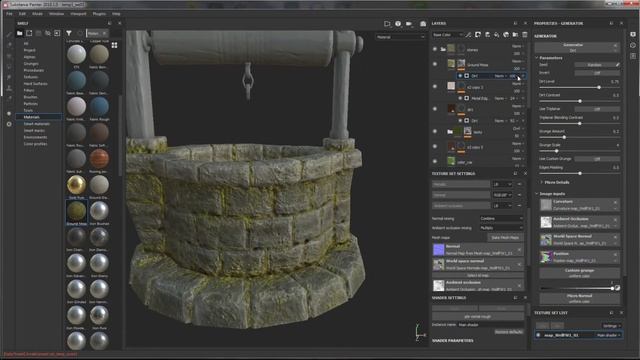Click the camera icon above the viewport

click(x=423, y=24)
